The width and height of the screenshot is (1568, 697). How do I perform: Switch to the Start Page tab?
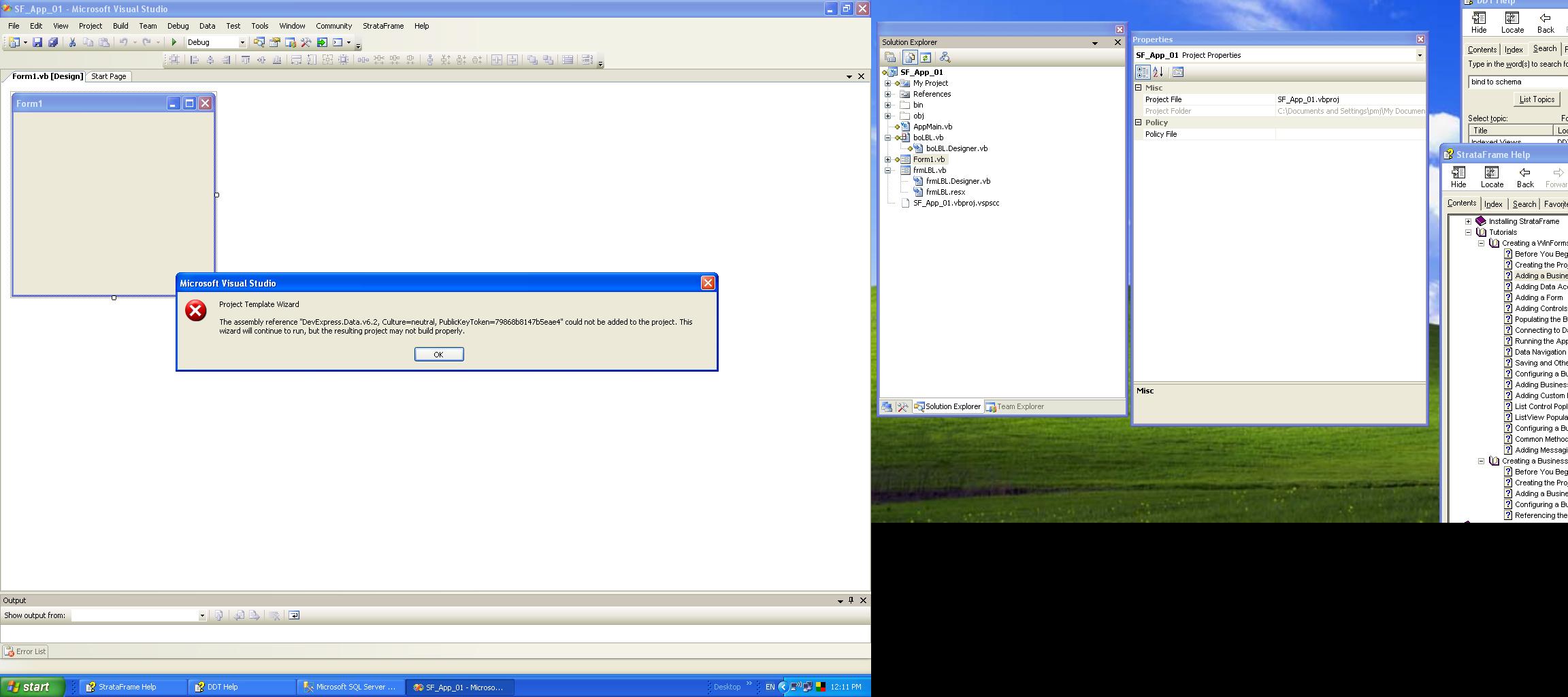(x=109, y=76)
